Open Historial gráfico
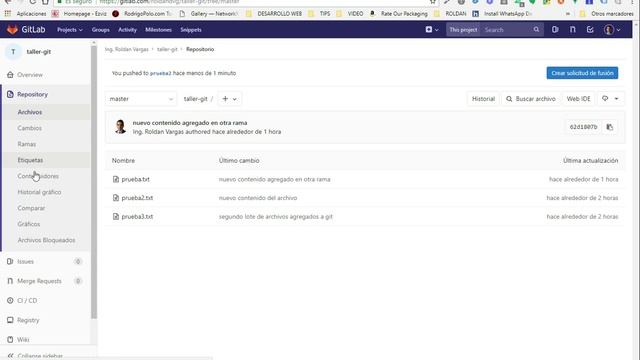This screenshot has width=640, height=360. (x=39, y=192)
